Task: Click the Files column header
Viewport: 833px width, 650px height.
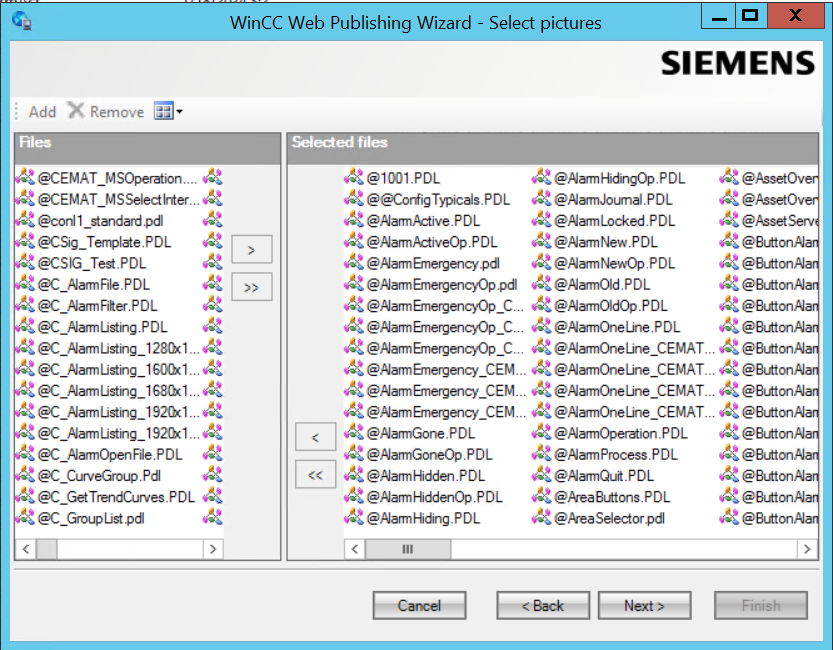Action: pos(148,148)
